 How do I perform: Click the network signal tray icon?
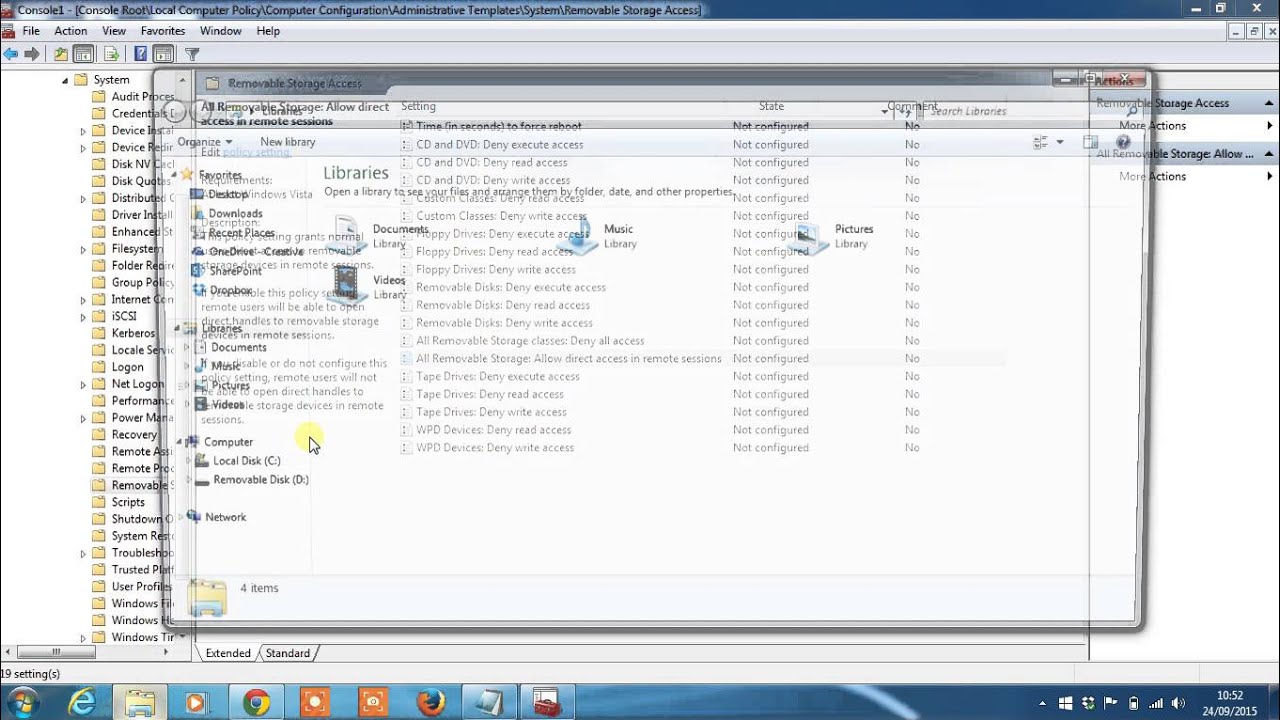(x=1156, y=703)
